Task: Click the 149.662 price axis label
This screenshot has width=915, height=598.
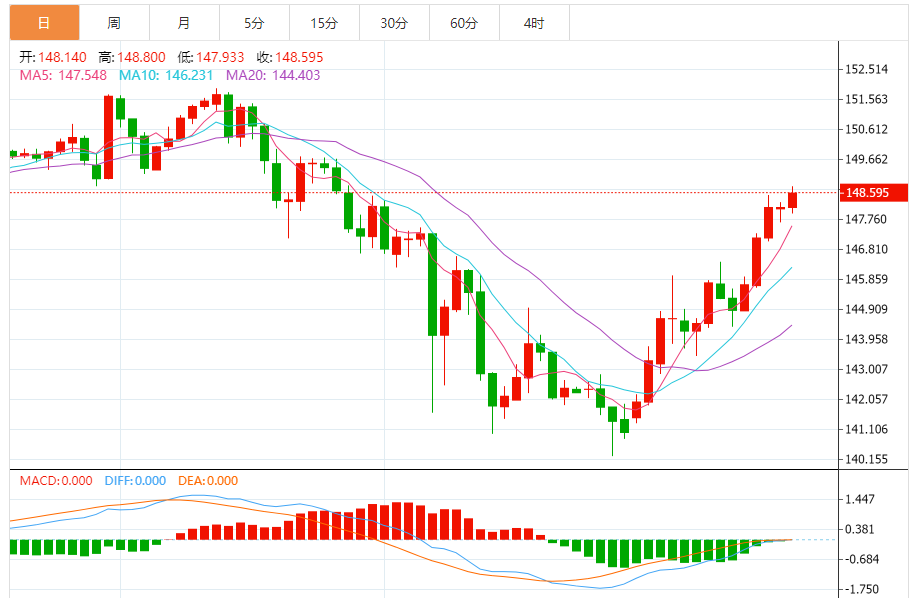Action: tap(867, 159)
